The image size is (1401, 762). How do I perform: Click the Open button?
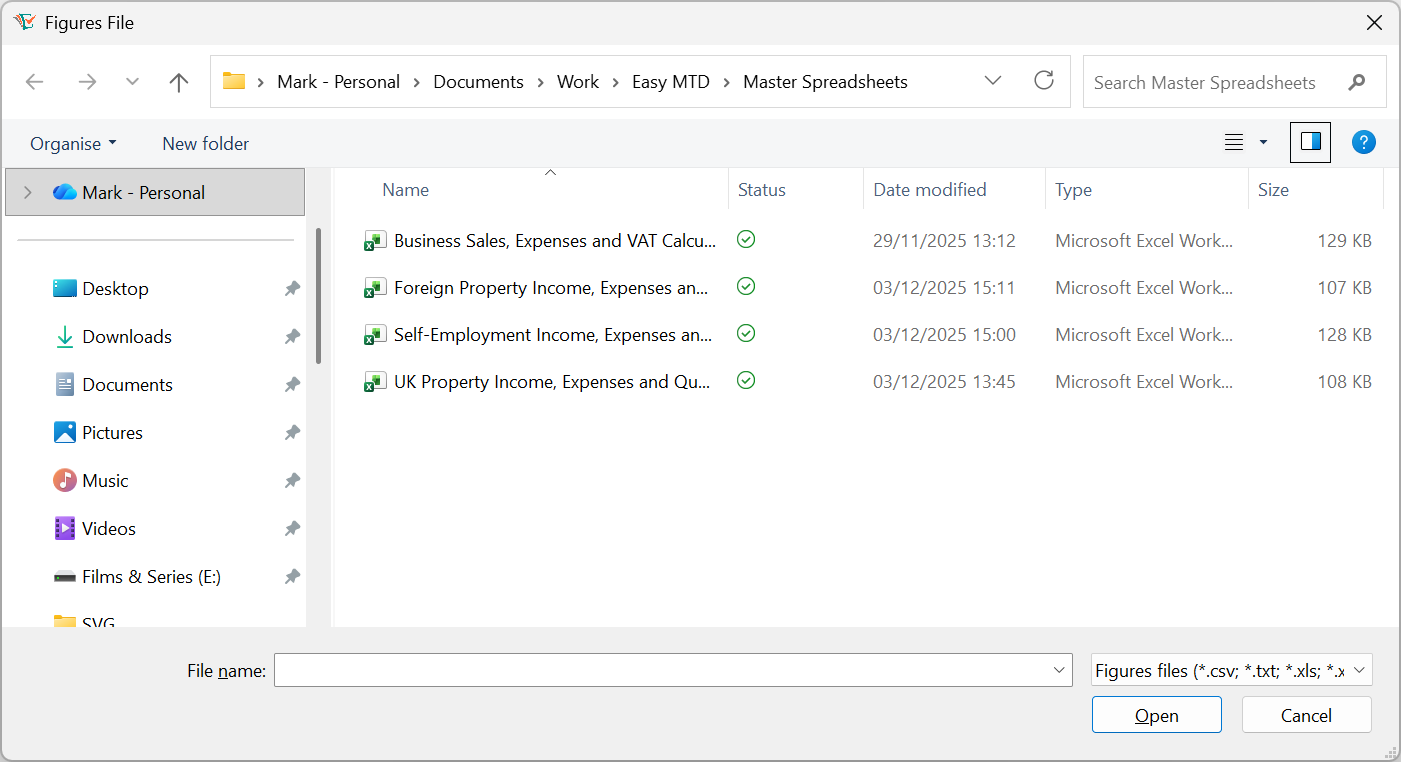[1156, 715]
